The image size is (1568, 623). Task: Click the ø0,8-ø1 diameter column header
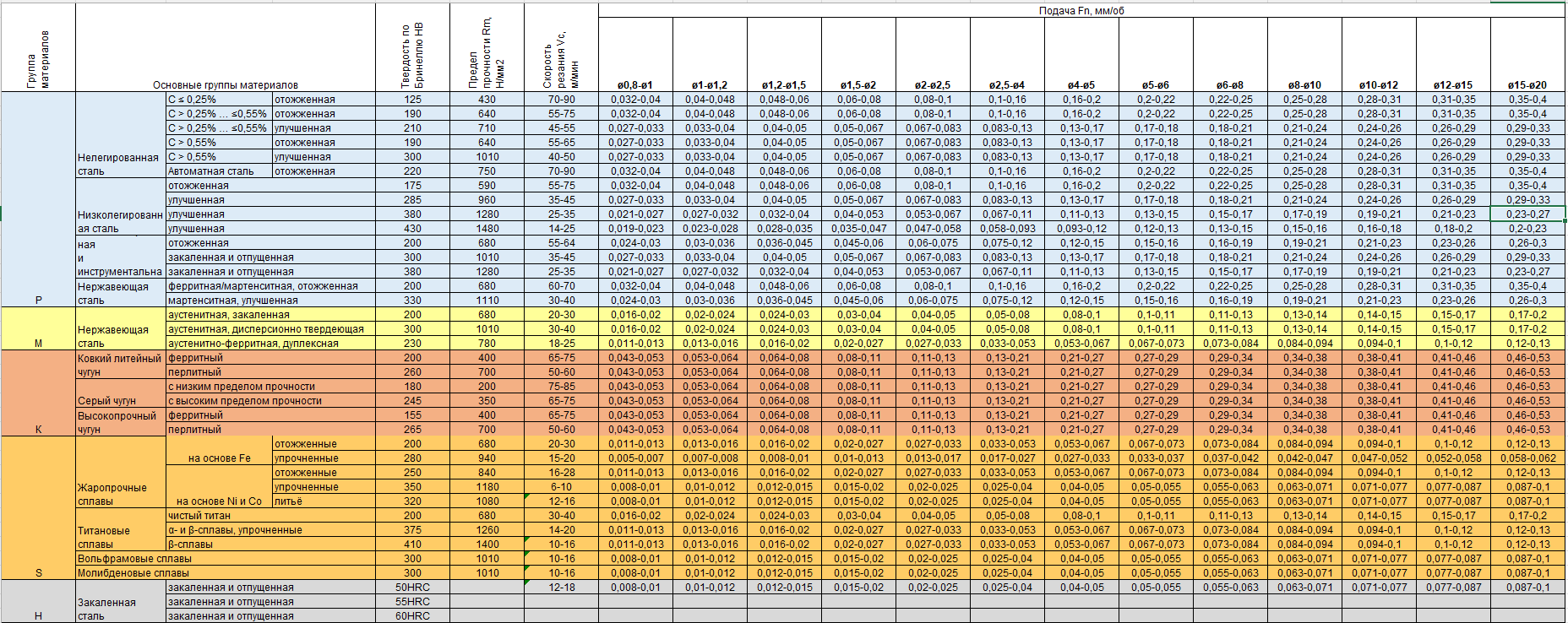point(635,84)
